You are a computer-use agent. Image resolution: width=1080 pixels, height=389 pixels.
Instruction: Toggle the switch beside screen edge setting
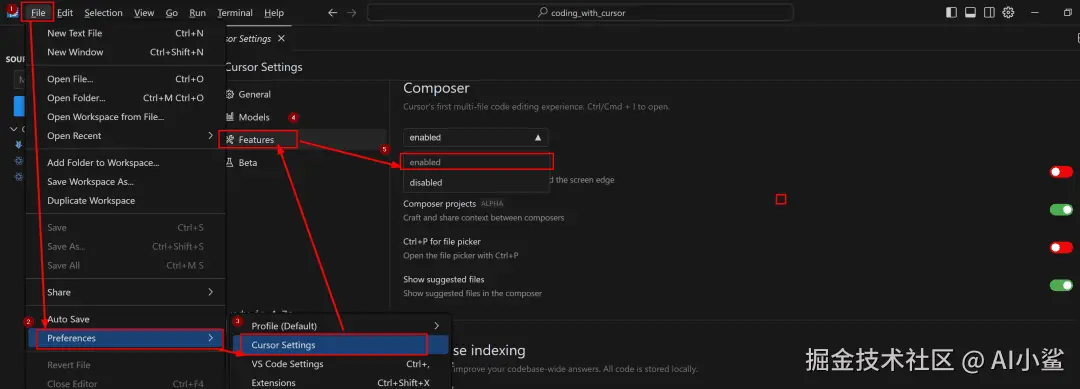1061,171
